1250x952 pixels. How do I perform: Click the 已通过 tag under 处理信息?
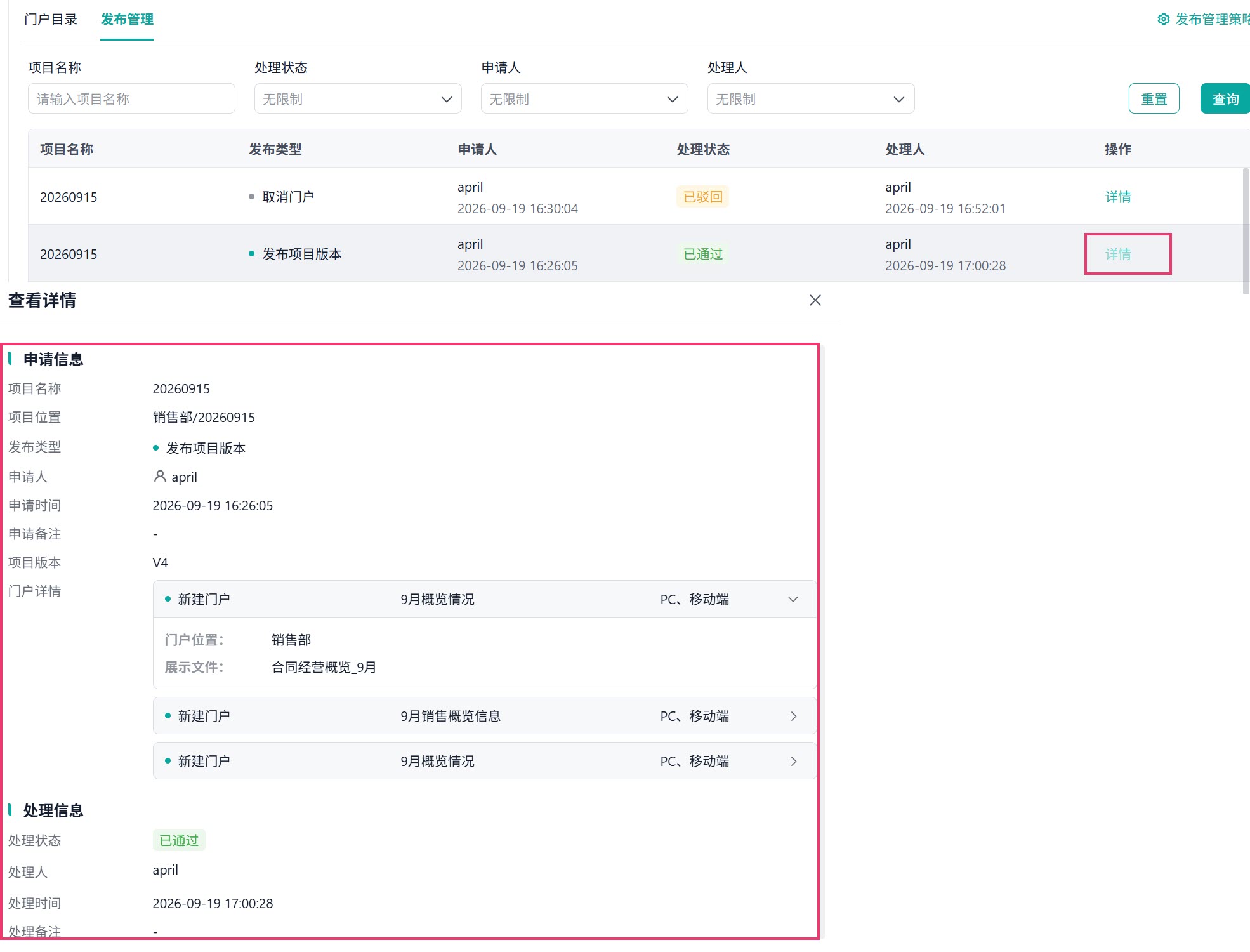179,840
